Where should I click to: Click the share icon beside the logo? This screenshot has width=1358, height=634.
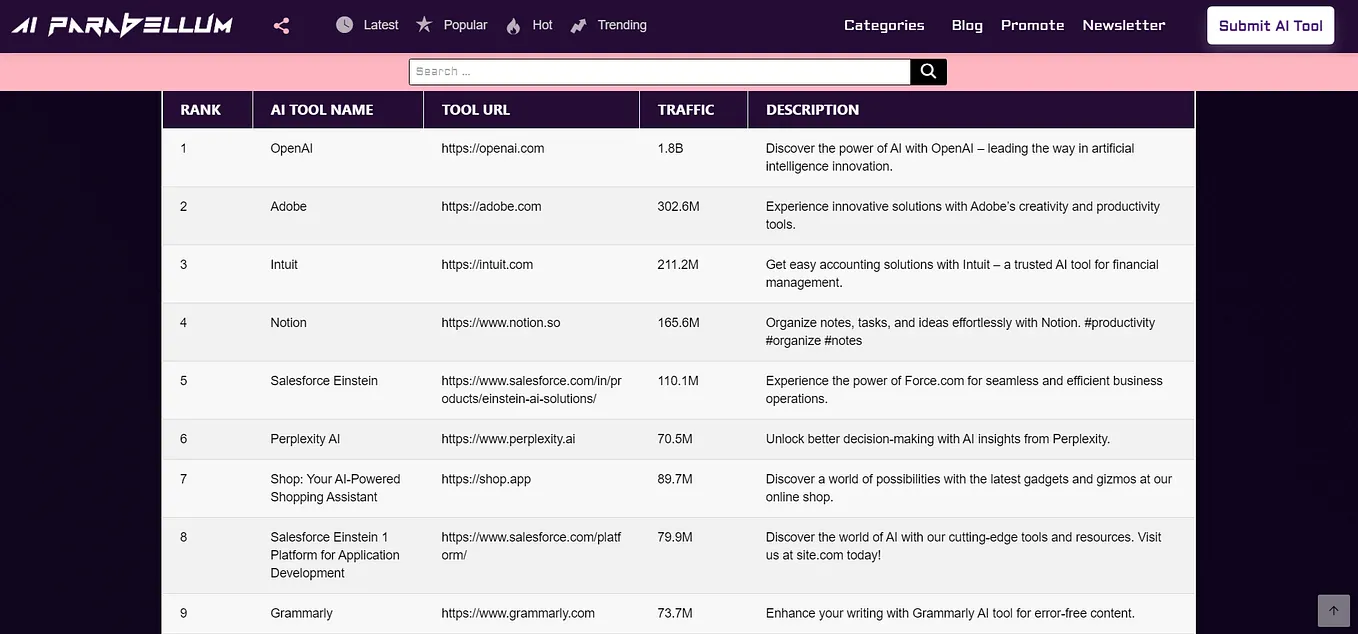(x=281, y=26)
